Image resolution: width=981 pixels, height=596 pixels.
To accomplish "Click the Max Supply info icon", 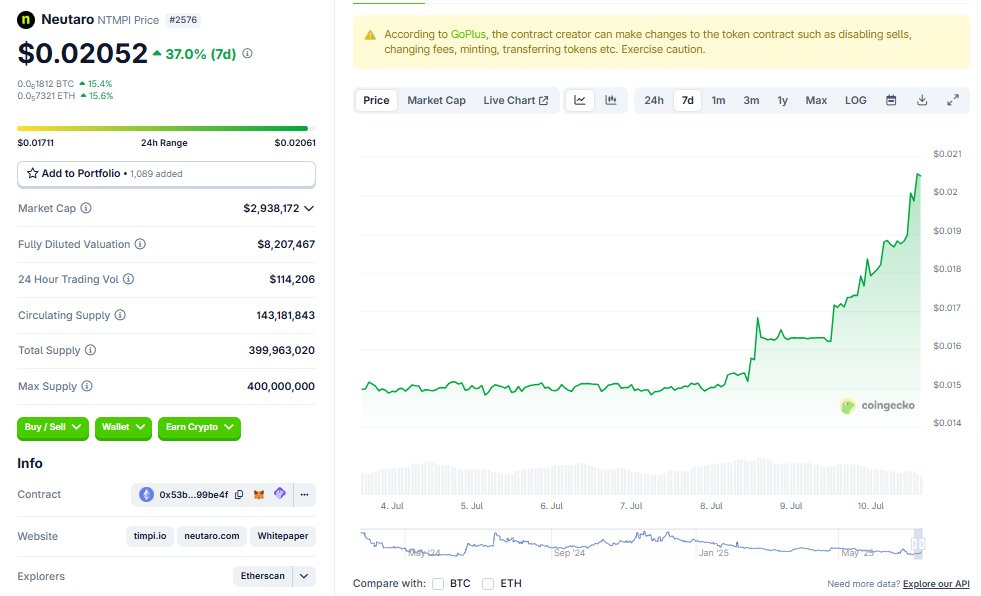I will click(87, 386).
